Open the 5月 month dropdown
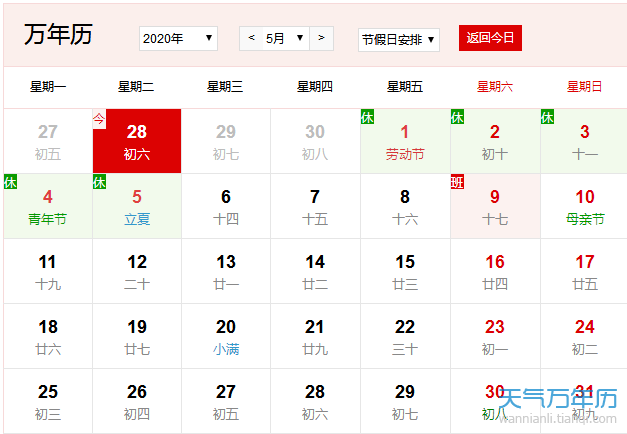 point(286,38)
